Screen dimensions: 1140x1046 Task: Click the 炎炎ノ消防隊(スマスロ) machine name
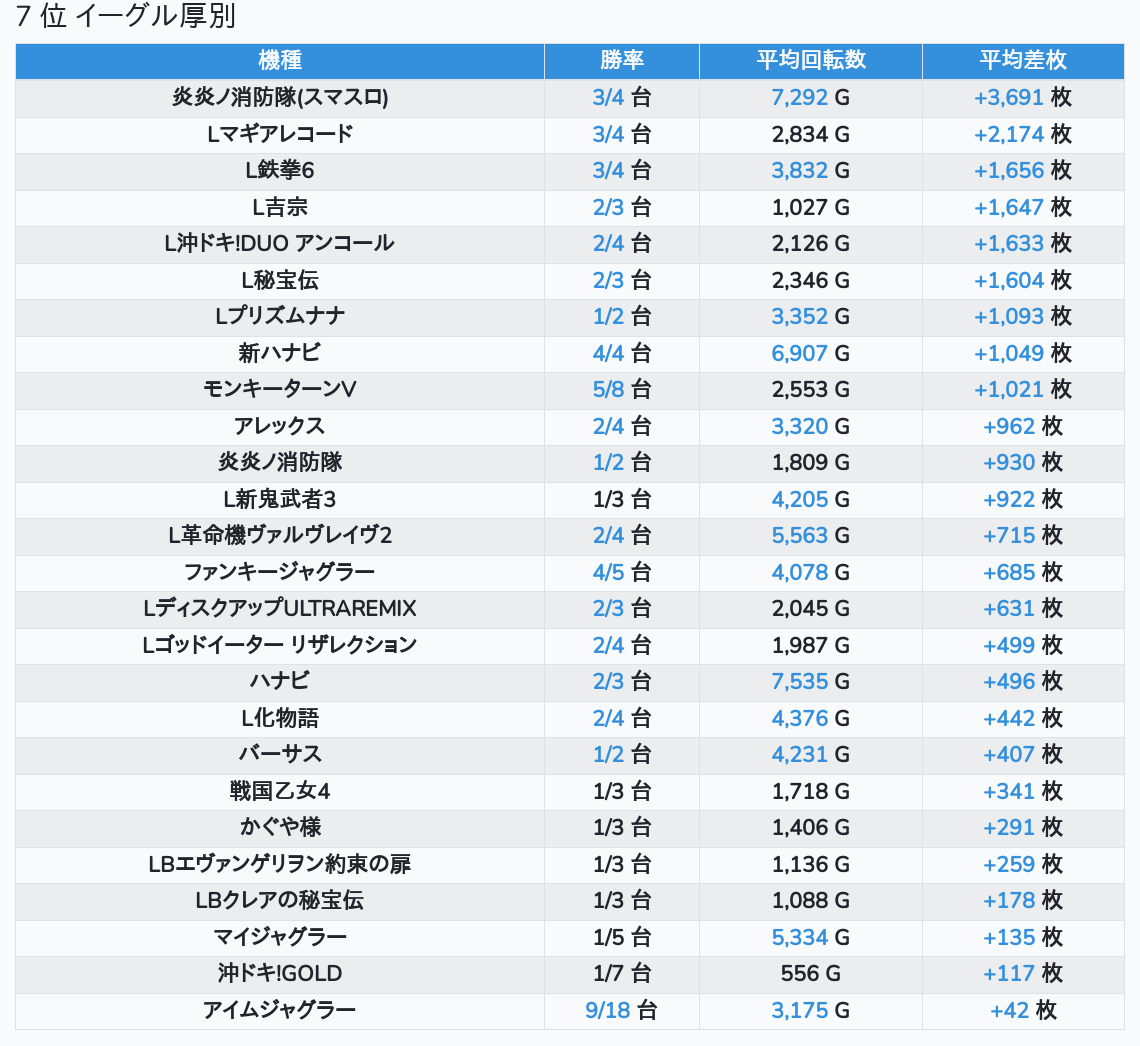pos(279,97)
